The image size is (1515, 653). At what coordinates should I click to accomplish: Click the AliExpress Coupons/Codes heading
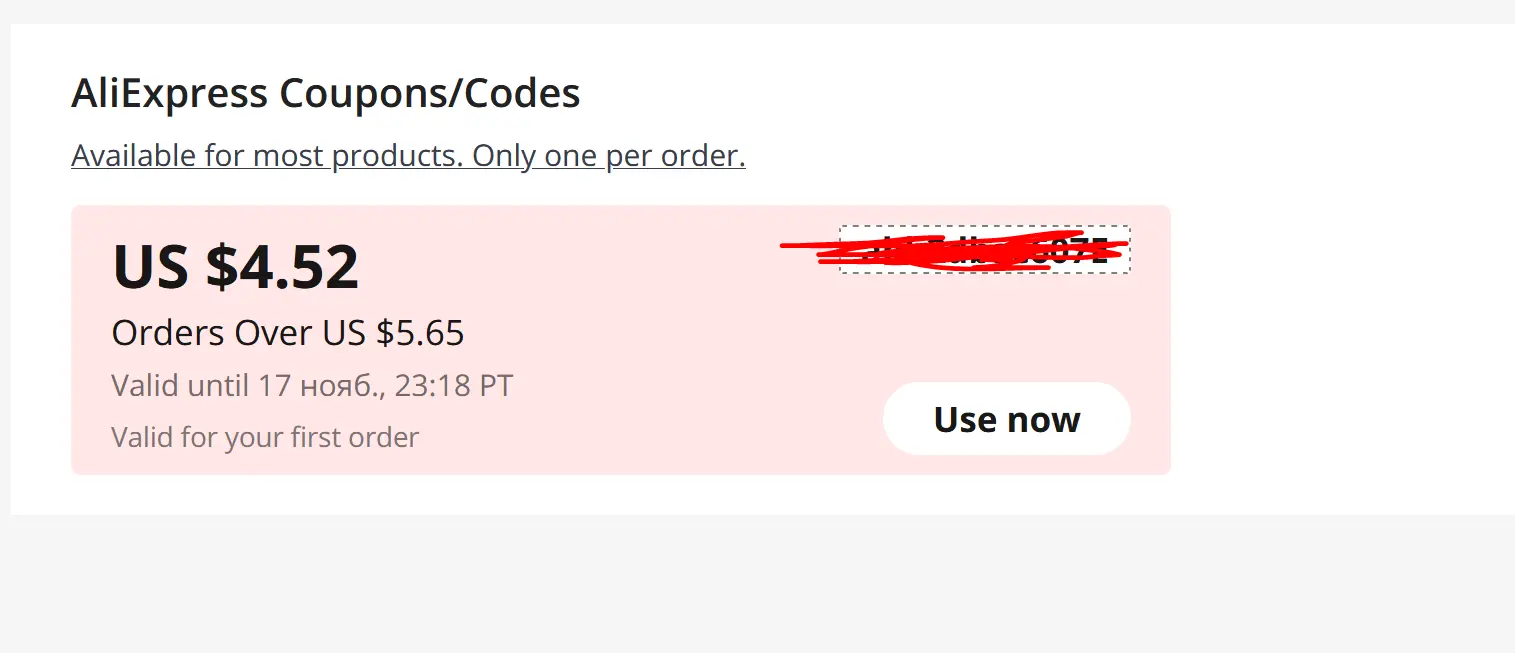point(326,94)
